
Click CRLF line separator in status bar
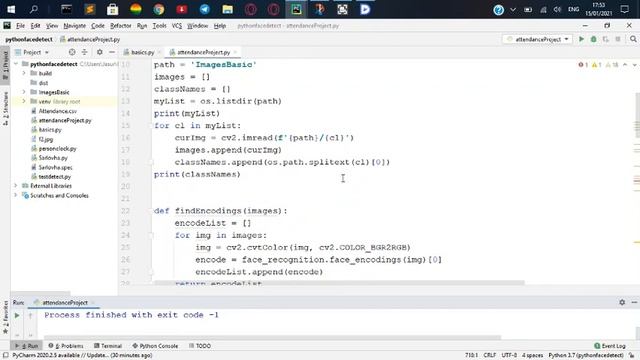490,356
